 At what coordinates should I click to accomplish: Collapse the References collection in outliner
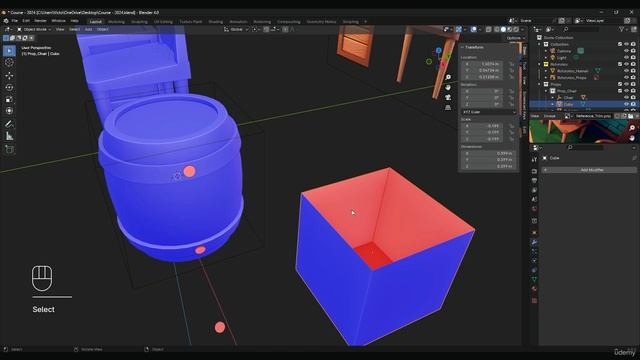(540, 64)
